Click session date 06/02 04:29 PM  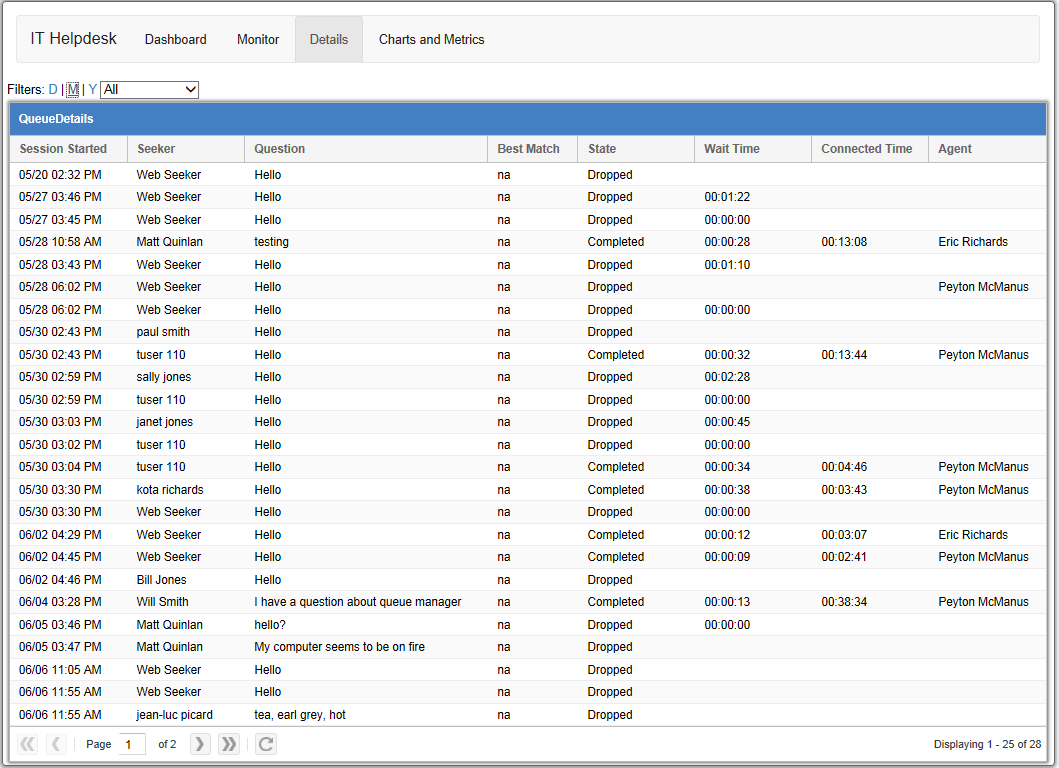pyautogui.click(x=60, y=534)
